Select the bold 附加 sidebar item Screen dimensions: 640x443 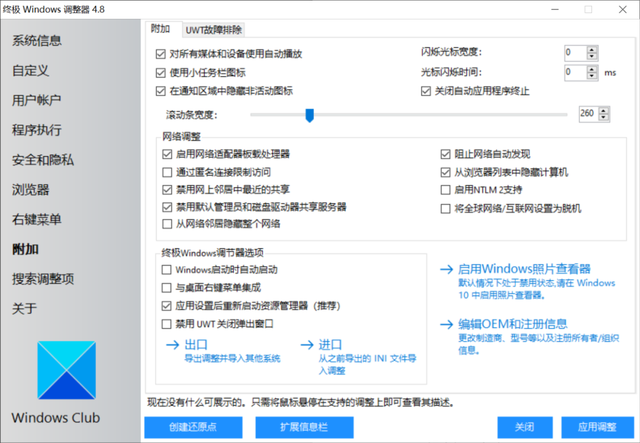pos(25,249)
